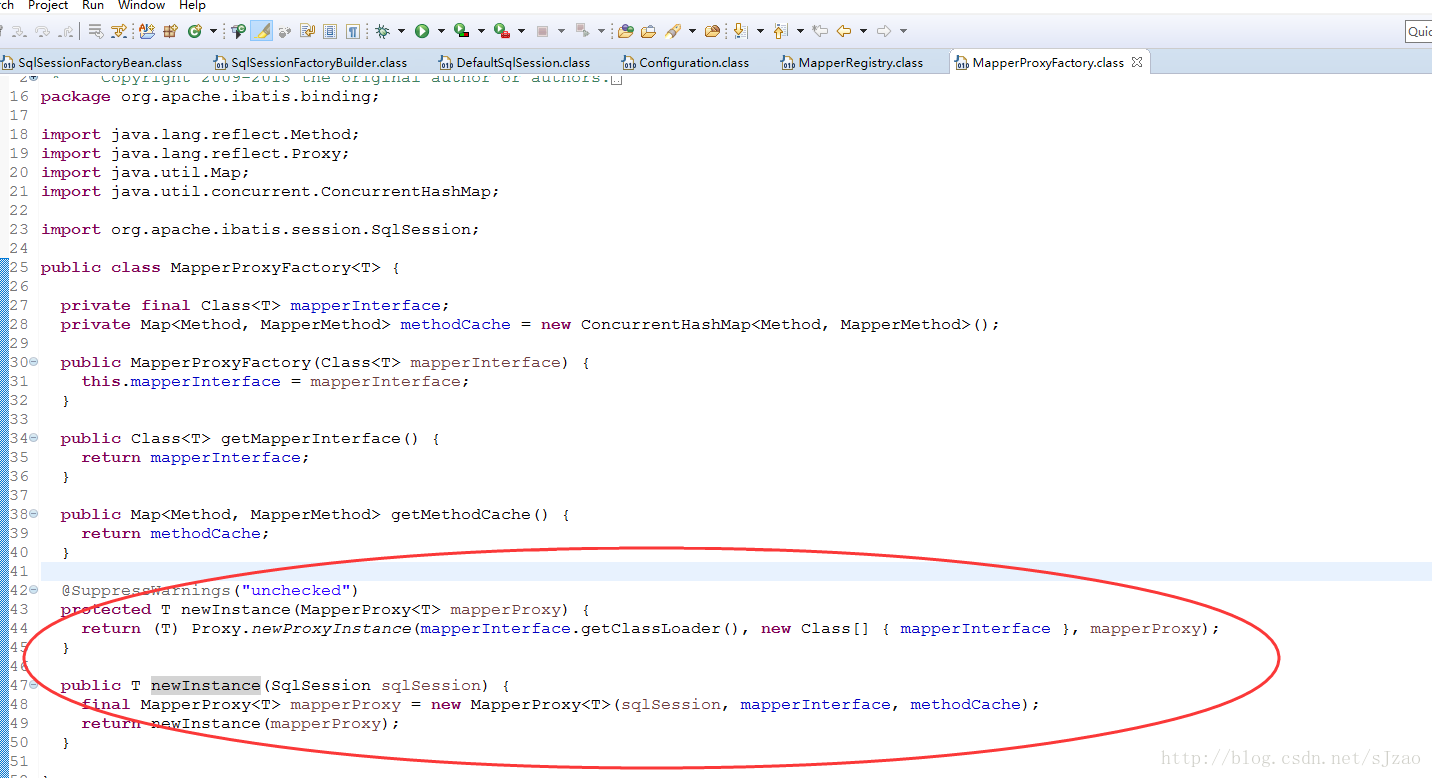Open the Run configurations dropdown arrow

click(x=441, y=31)
